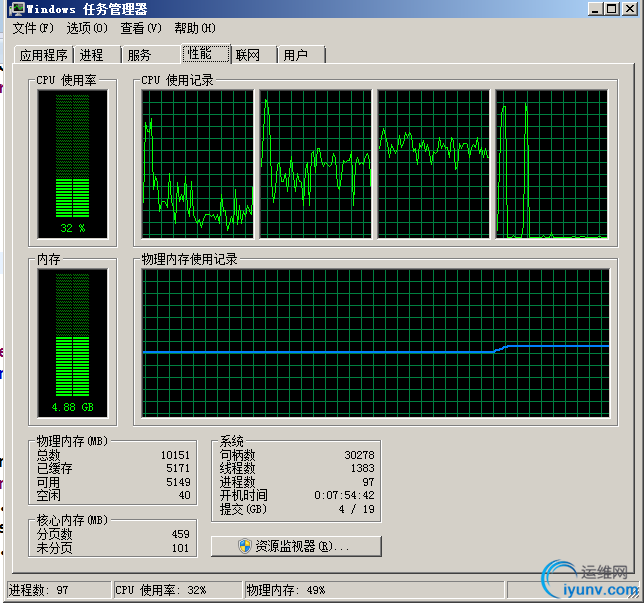Click the CPU 使用记录 group label
Screen dimensions: 644x606
click(x=177, y=80)
